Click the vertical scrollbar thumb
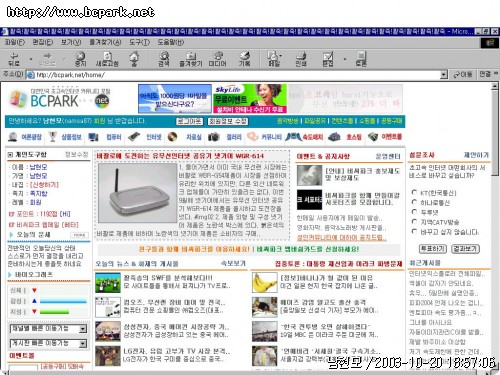The height and width of the screenshot is (375, 500). click(495, 133)
